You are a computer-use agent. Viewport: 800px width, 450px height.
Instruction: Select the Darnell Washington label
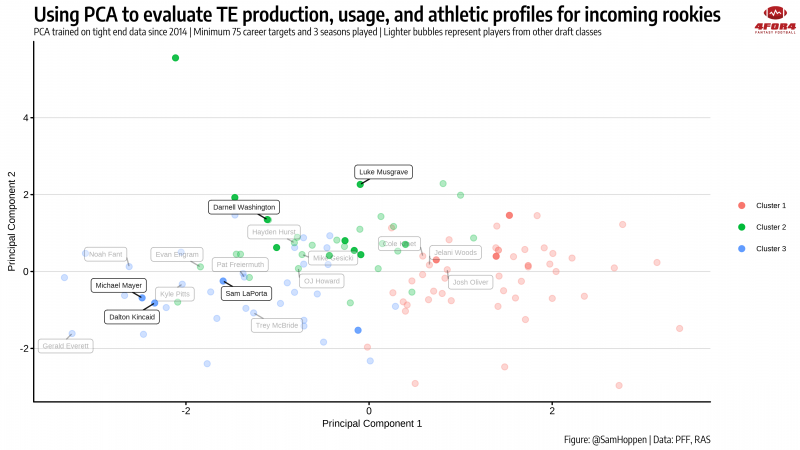(x=243, y=207)
